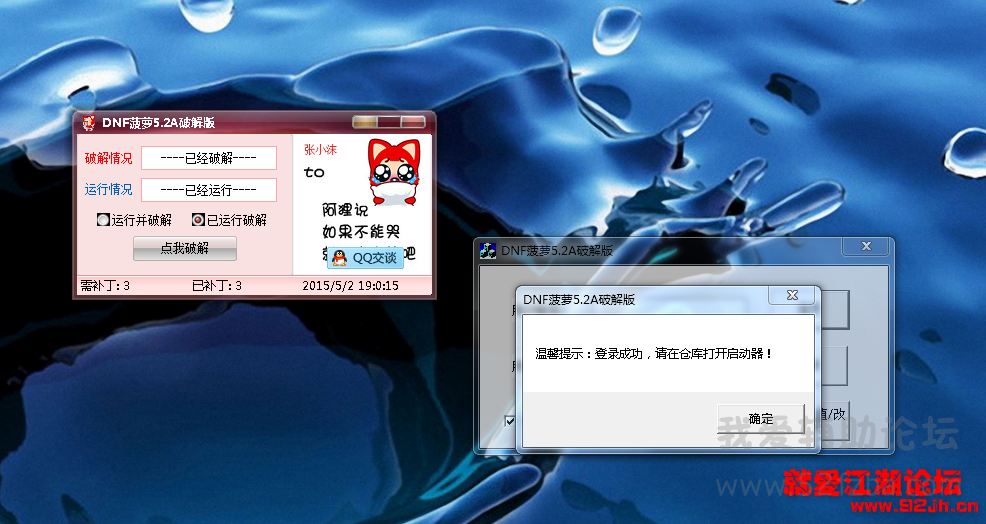Click the 点我破解 button
Viewport: 986px width, 524px height.
[x=185, y=248]
